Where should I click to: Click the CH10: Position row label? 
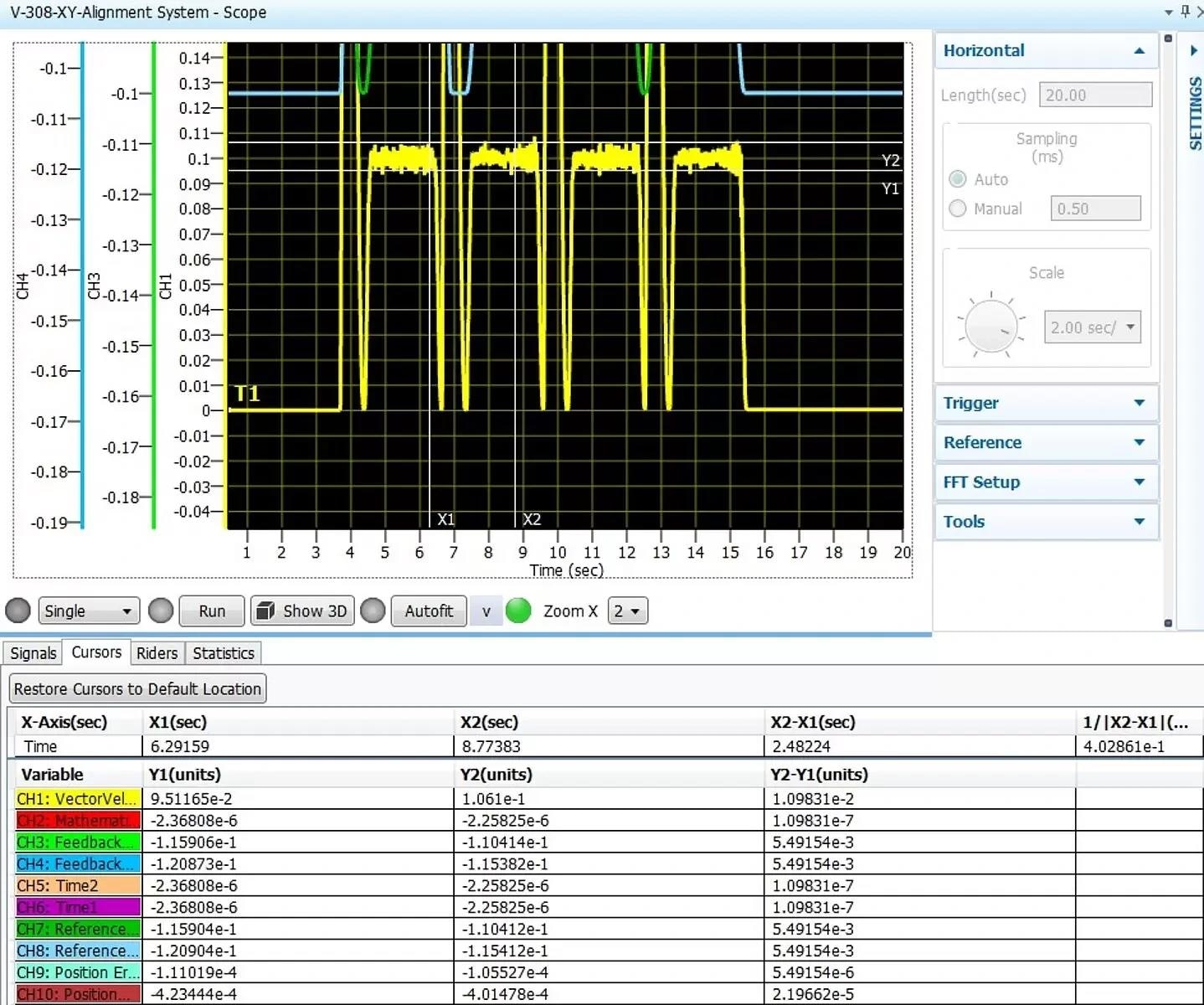78,994
